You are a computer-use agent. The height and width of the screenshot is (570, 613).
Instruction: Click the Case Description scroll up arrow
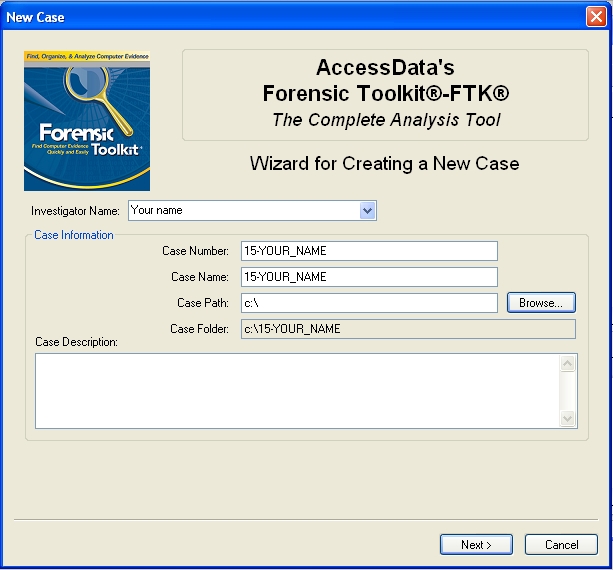pyautogui.click(x=567, y=364)
